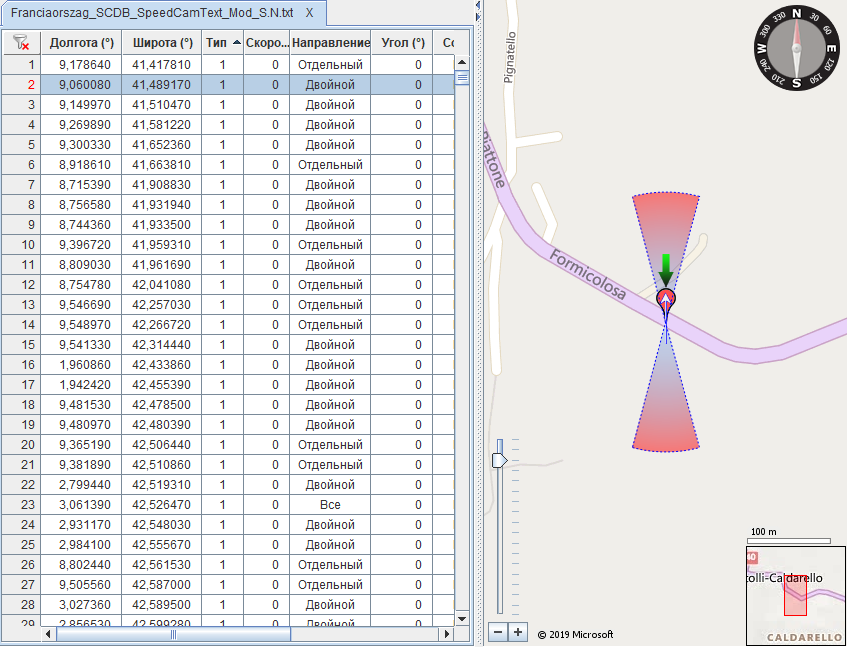Image resolution: width=848 pixels, height=648 pixels.
Task: Click the table's vertical scroll down arrow
Action: (462, 618)
